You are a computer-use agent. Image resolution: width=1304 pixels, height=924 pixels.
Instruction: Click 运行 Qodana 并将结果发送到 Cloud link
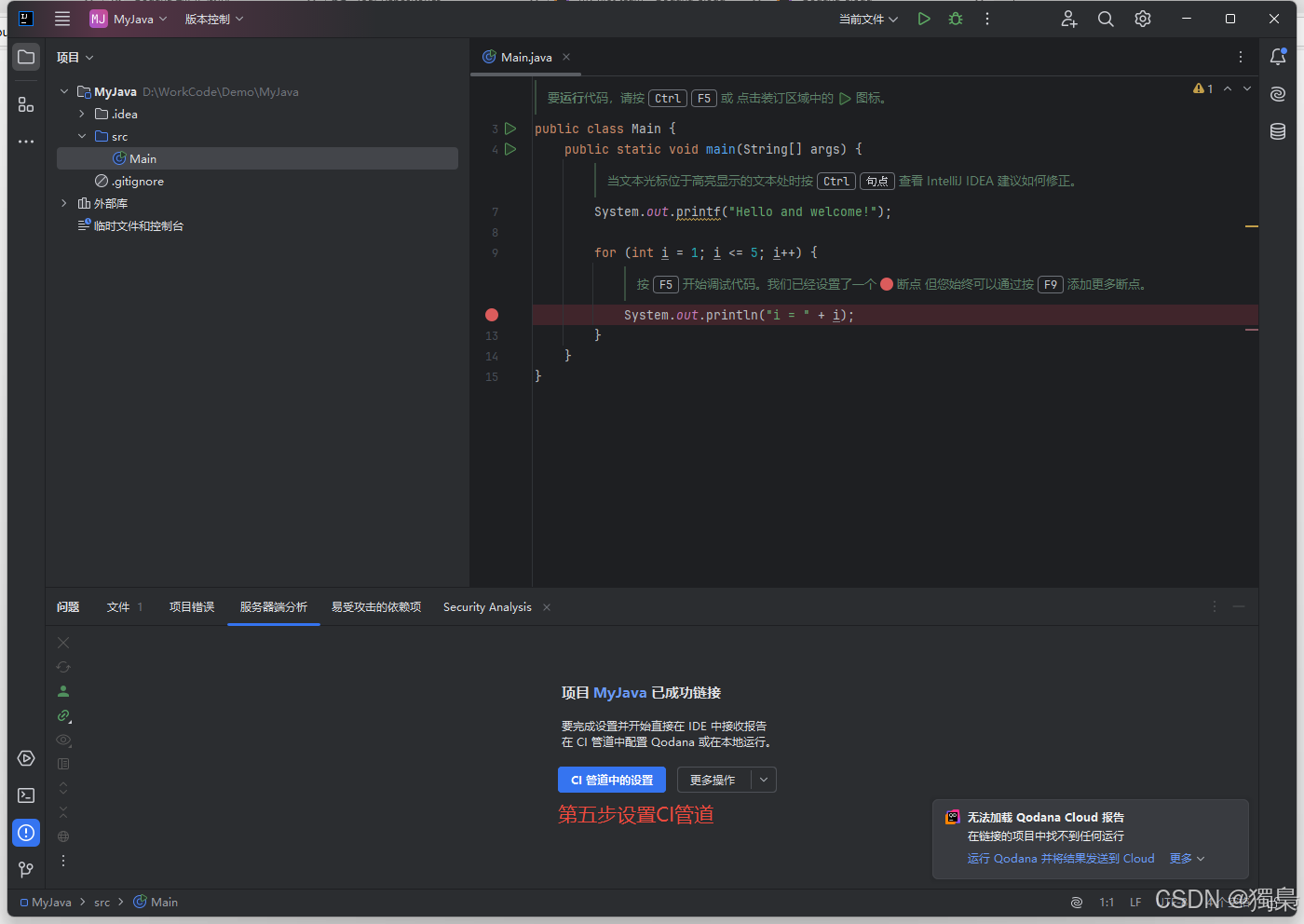[1061, 858]
